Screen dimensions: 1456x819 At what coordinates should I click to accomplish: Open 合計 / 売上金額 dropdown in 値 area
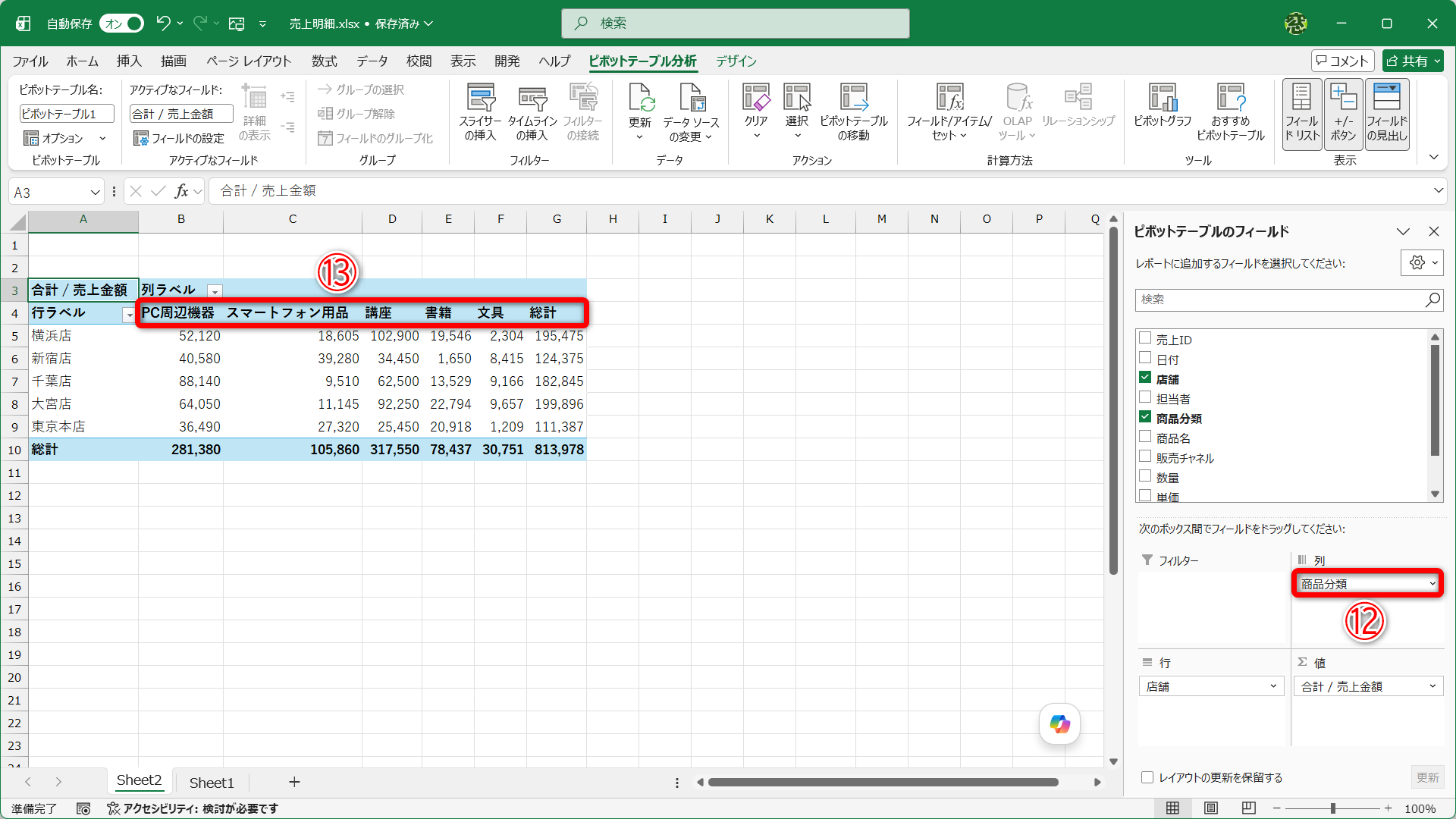click(x=1432, y=686)
